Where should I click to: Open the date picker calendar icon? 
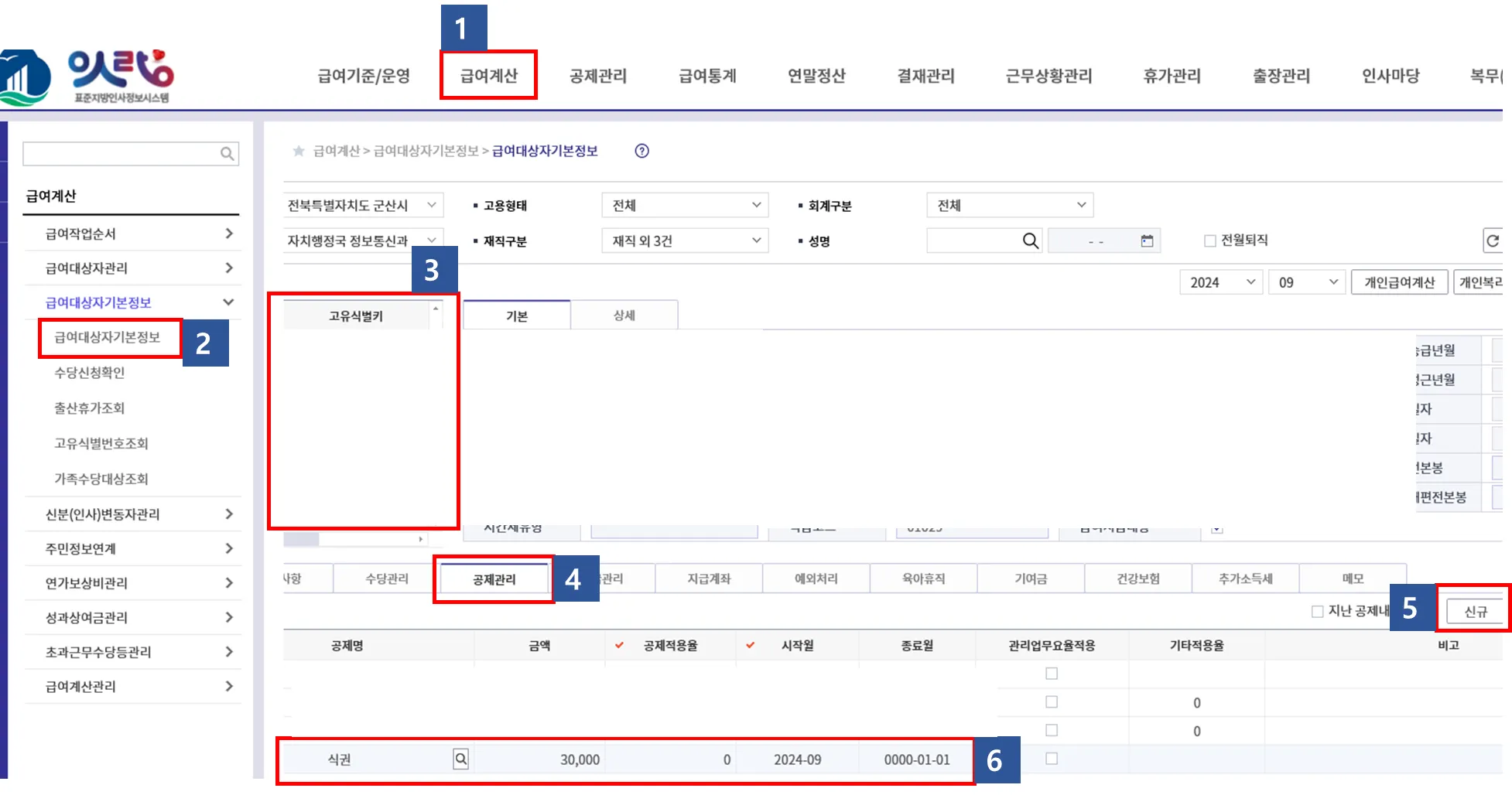pos(1147,241)
